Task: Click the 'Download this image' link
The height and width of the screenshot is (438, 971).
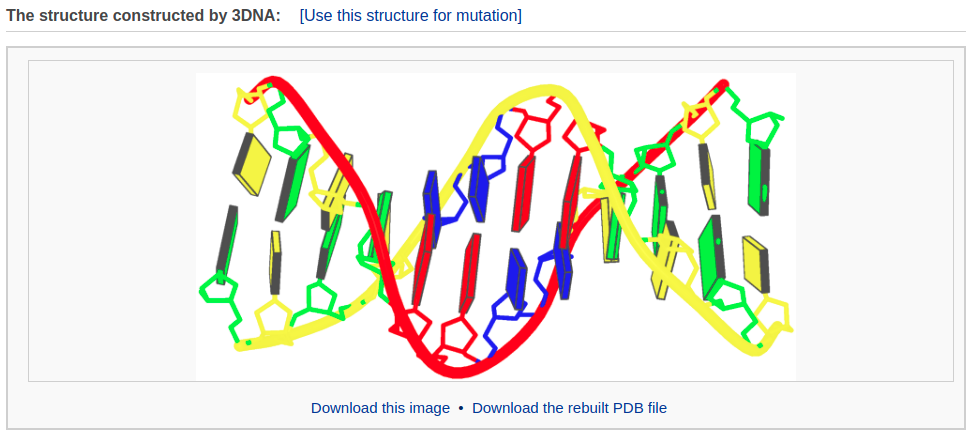Action: pos(380,408)
